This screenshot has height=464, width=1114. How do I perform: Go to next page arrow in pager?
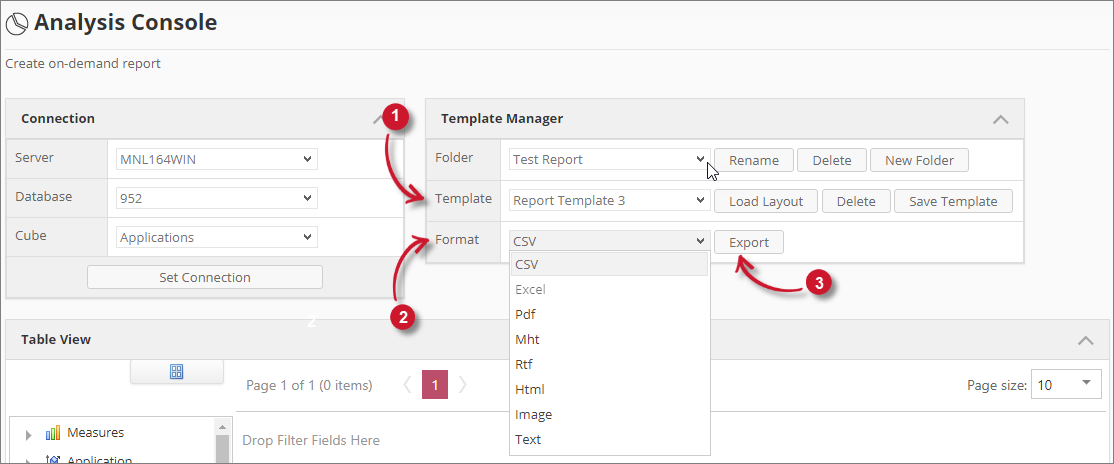click(463, 385)
